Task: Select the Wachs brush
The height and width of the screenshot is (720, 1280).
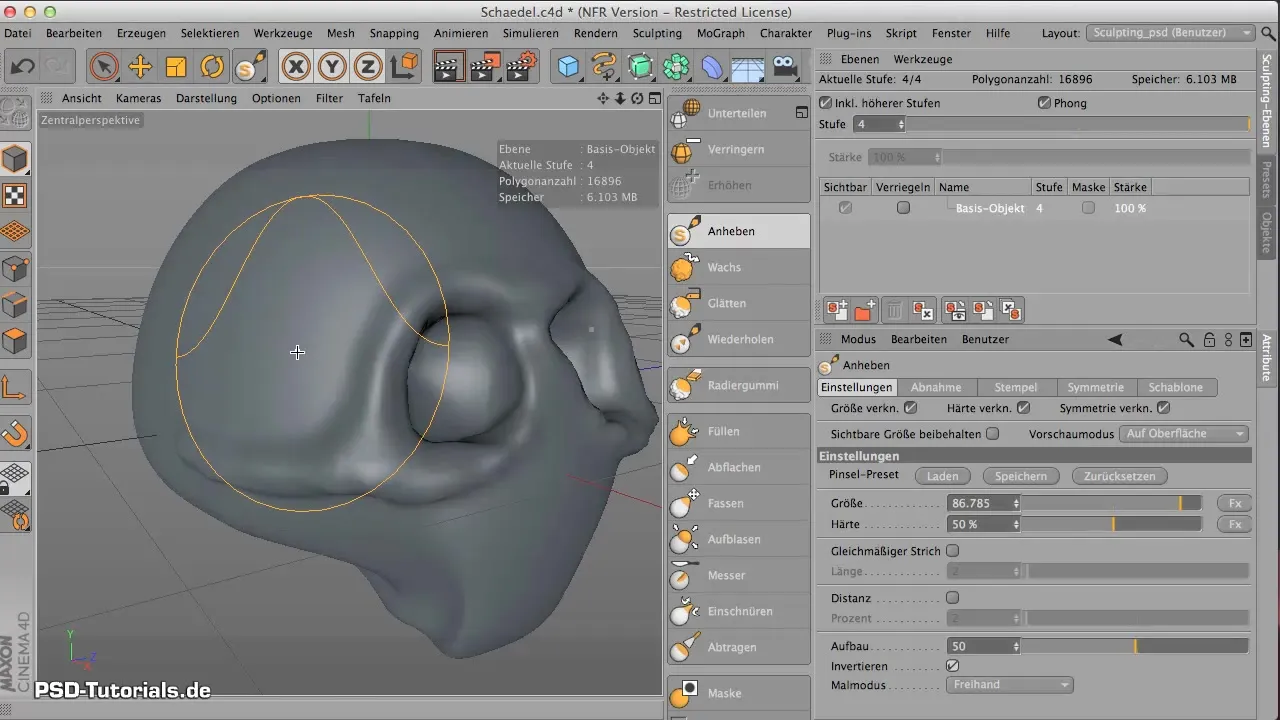Action: pos(739,267)
